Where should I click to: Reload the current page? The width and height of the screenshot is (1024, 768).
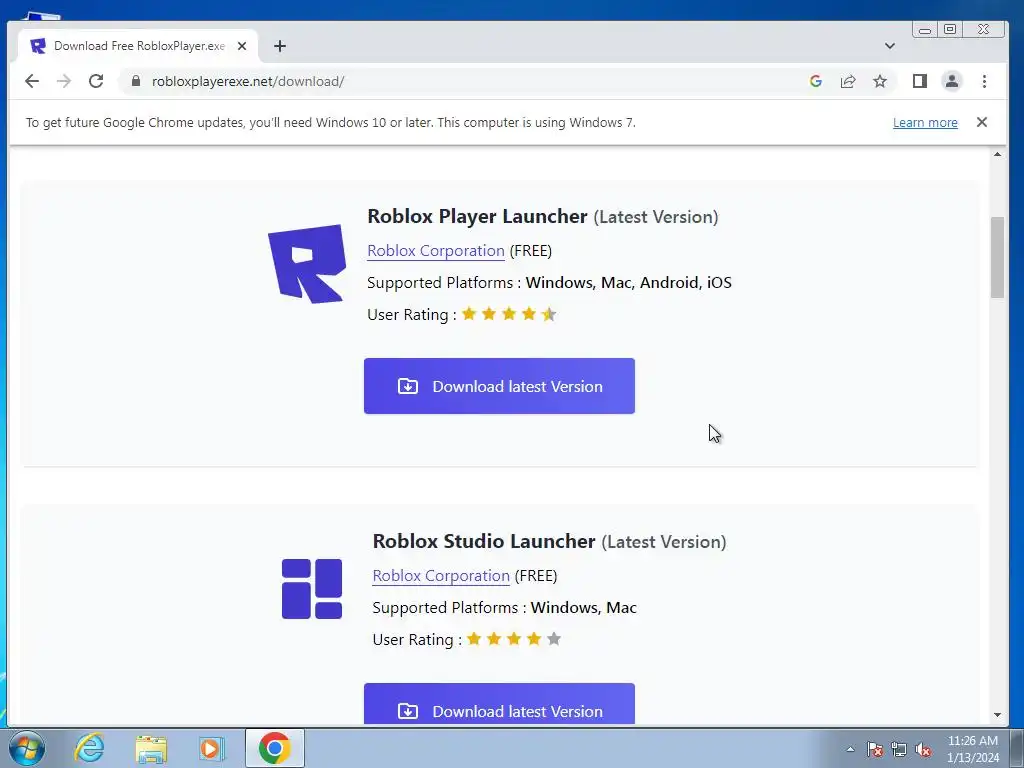click(96, 81)
